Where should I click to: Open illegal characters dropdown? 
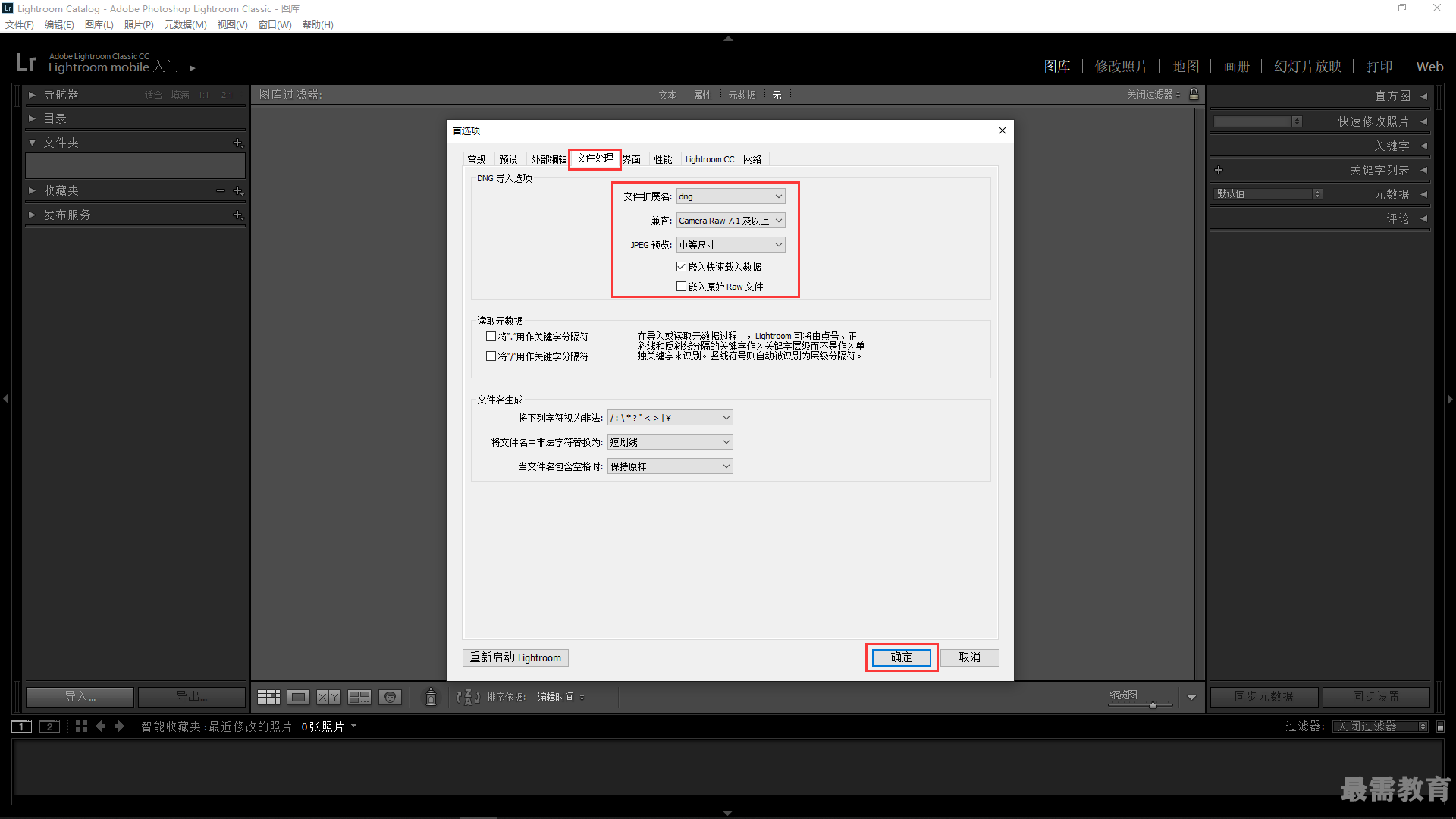(670, 418)
